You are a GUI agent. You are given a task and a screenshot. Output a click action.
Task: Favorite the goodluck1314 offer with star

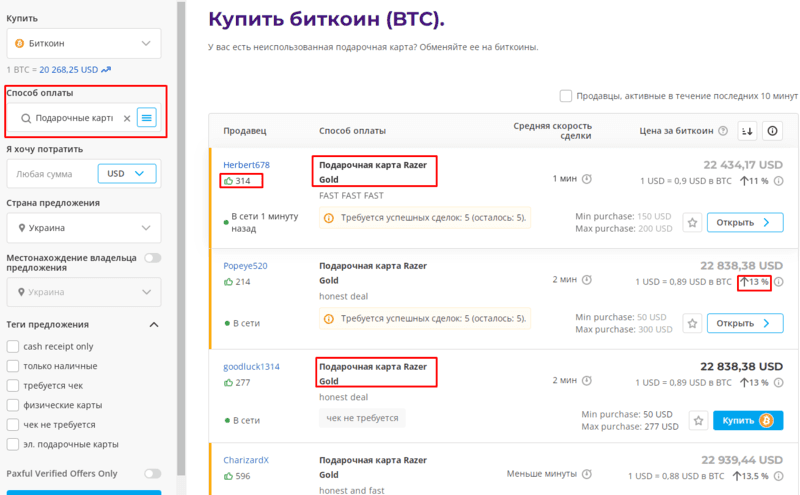[x=698, y=420]
